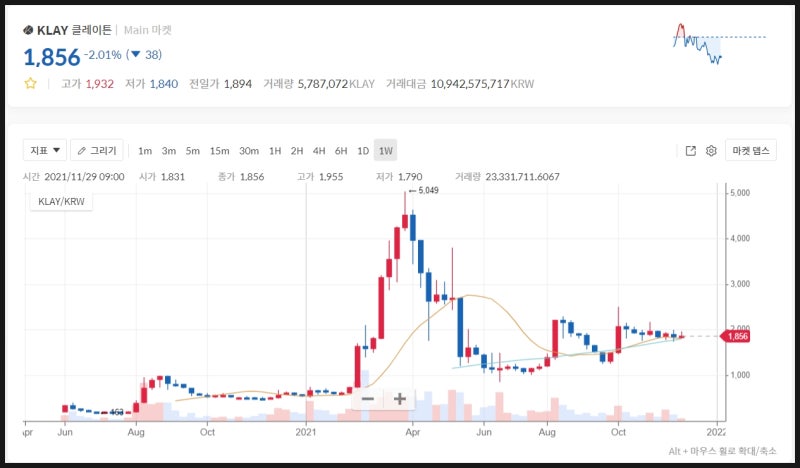
Task: Click the 종가 1,856 close value
Action: click(x=241, y=177)
